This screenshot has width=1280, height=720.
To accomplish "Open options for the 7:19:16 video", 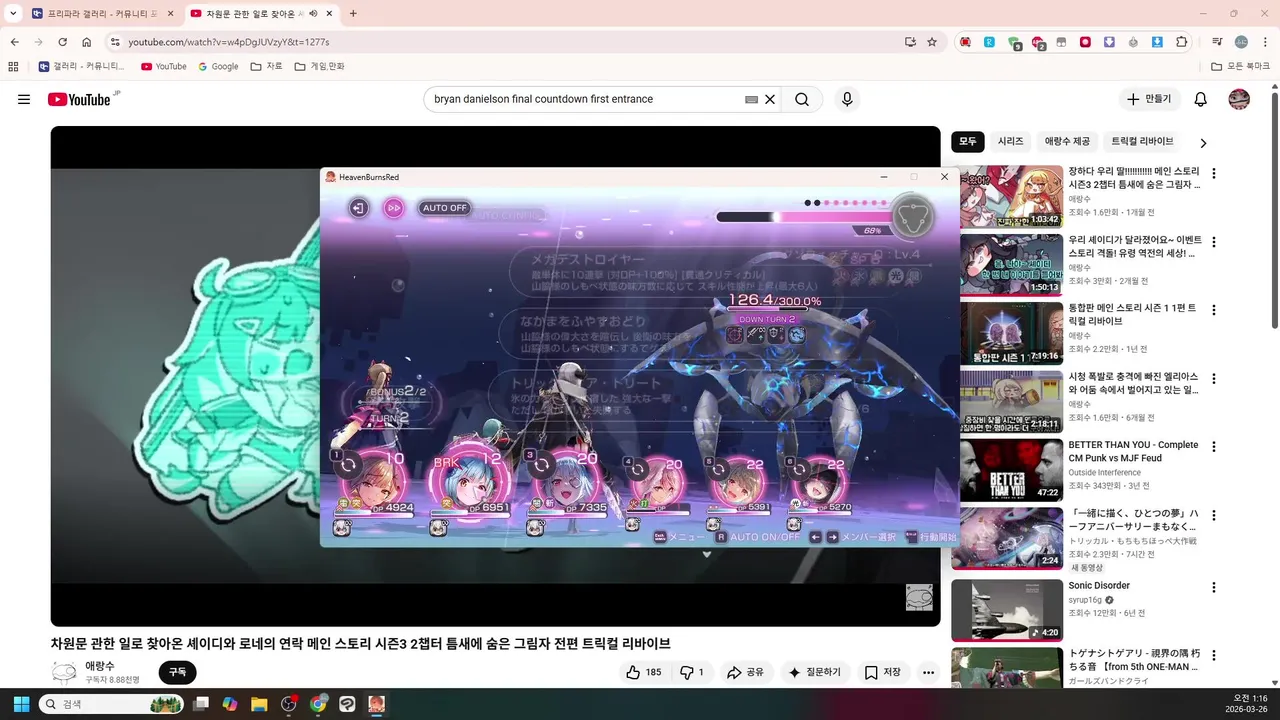I will [x=1214, y=310].
